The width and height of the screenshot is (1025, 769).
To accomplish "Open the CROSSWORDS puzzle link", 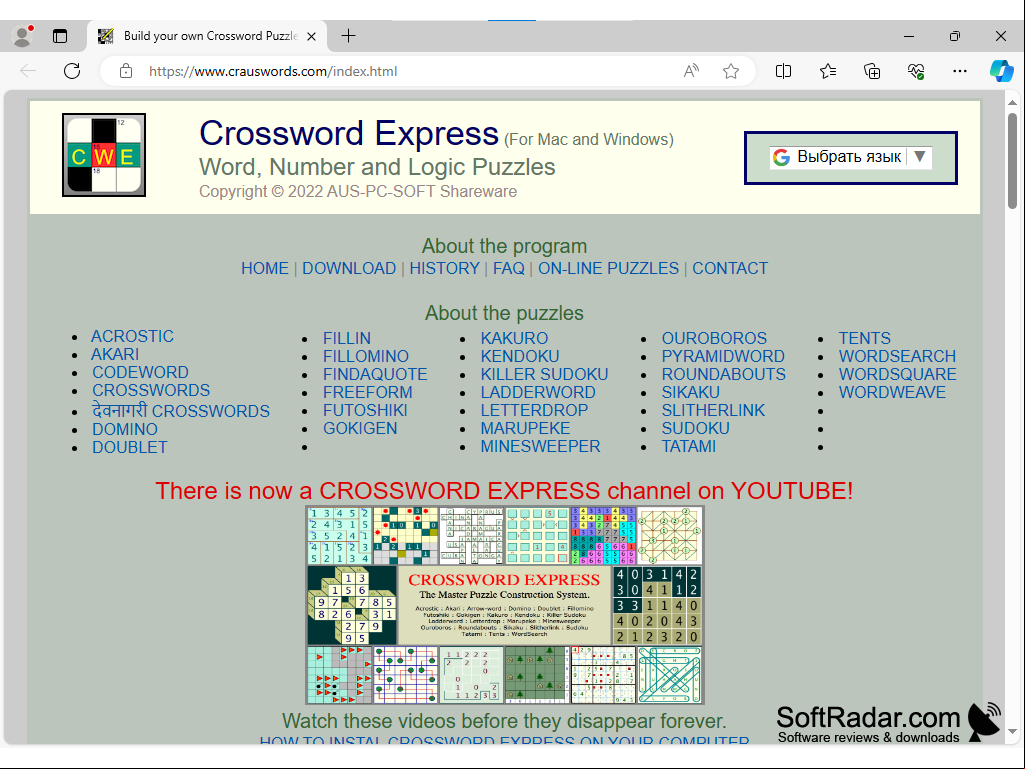I will [151, 390].
